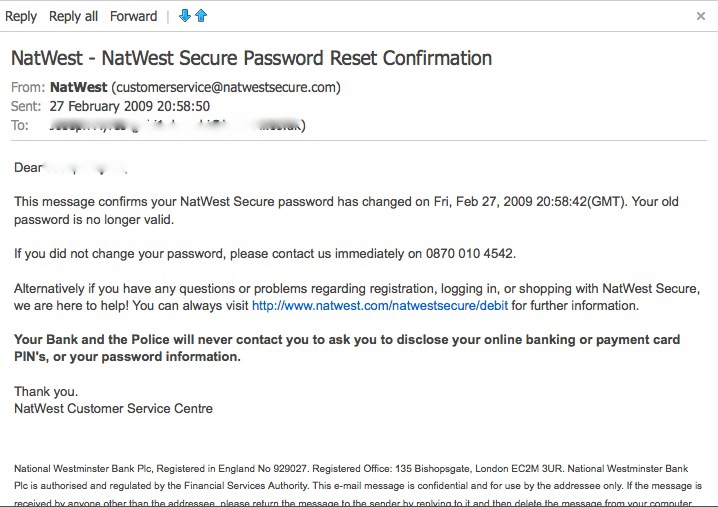Click the paragraph confirming the password change
Viewport: 718px width, 507px height.
346,210
